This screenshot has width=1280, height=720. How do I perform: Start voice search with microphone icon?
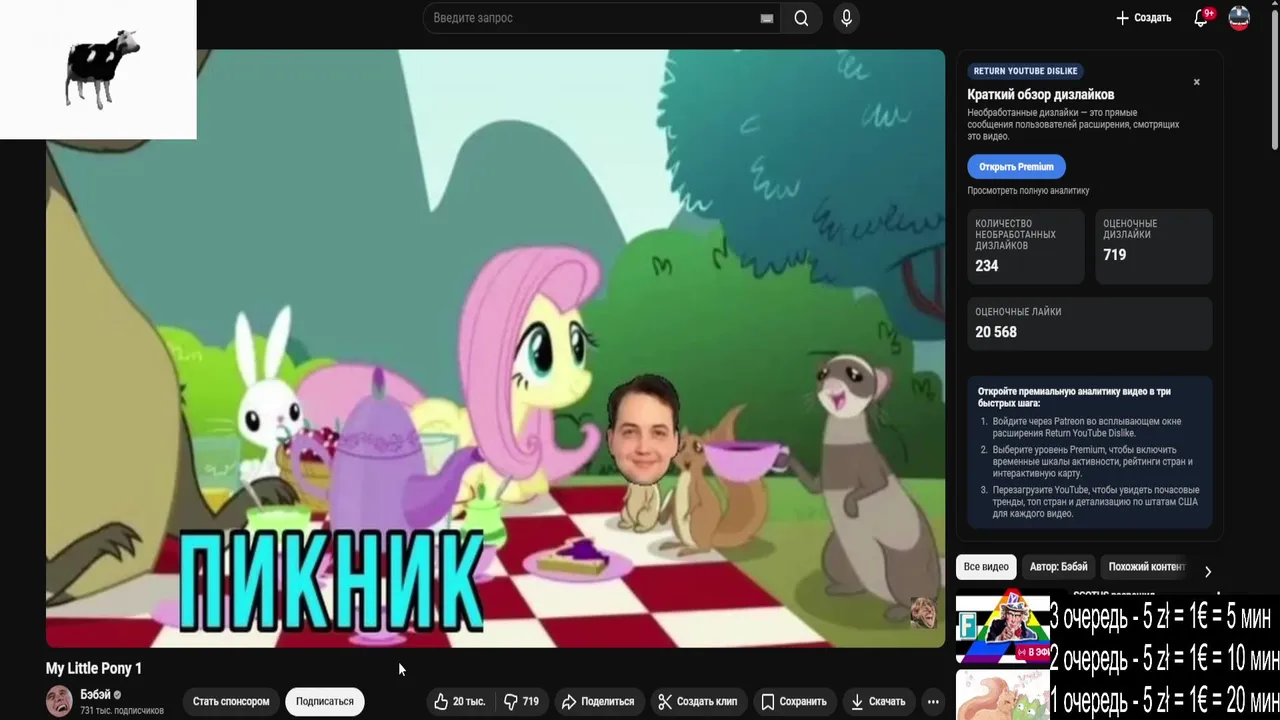[846, 18]
